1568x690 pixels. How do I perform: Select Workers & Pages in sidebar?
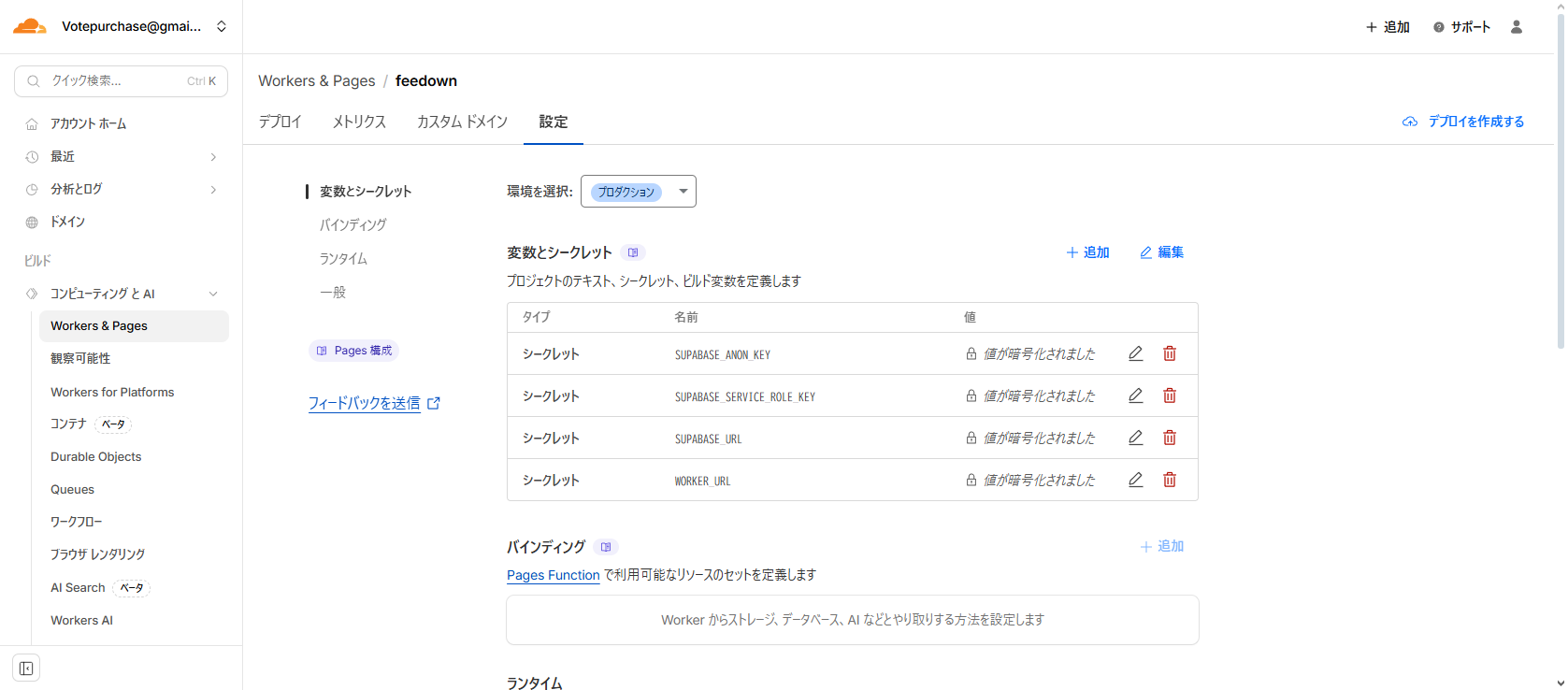pos(134,326)
